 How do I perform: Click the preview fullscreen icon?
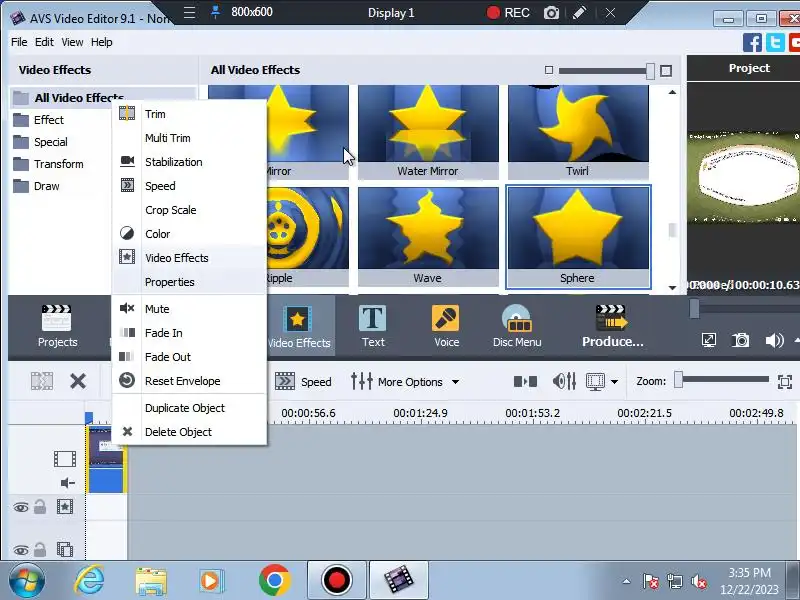[x=709, y=340]
